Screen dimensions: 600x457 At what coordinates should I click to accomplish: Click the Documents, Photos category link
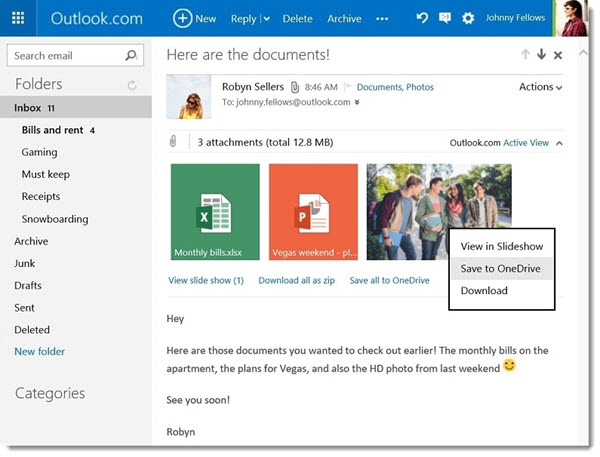tap(395, 87)
